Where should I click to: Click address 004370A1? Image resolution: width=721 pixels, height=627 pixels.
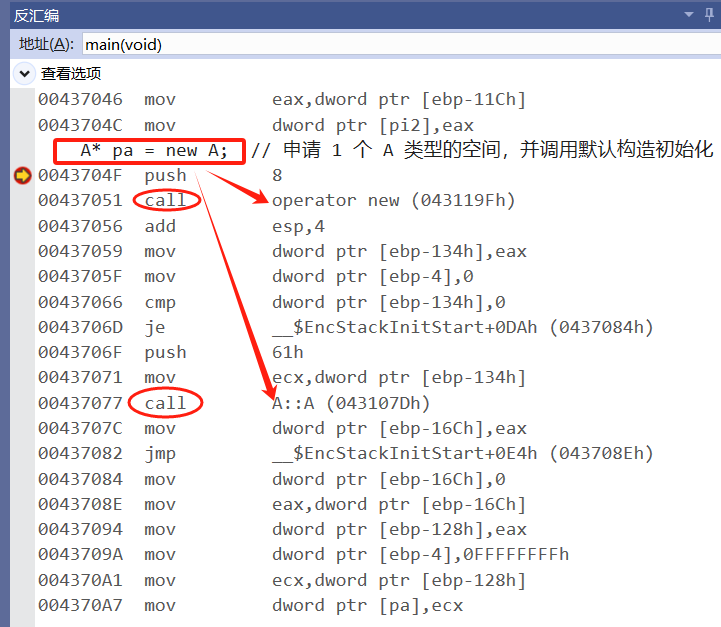[x=80, y=581]
